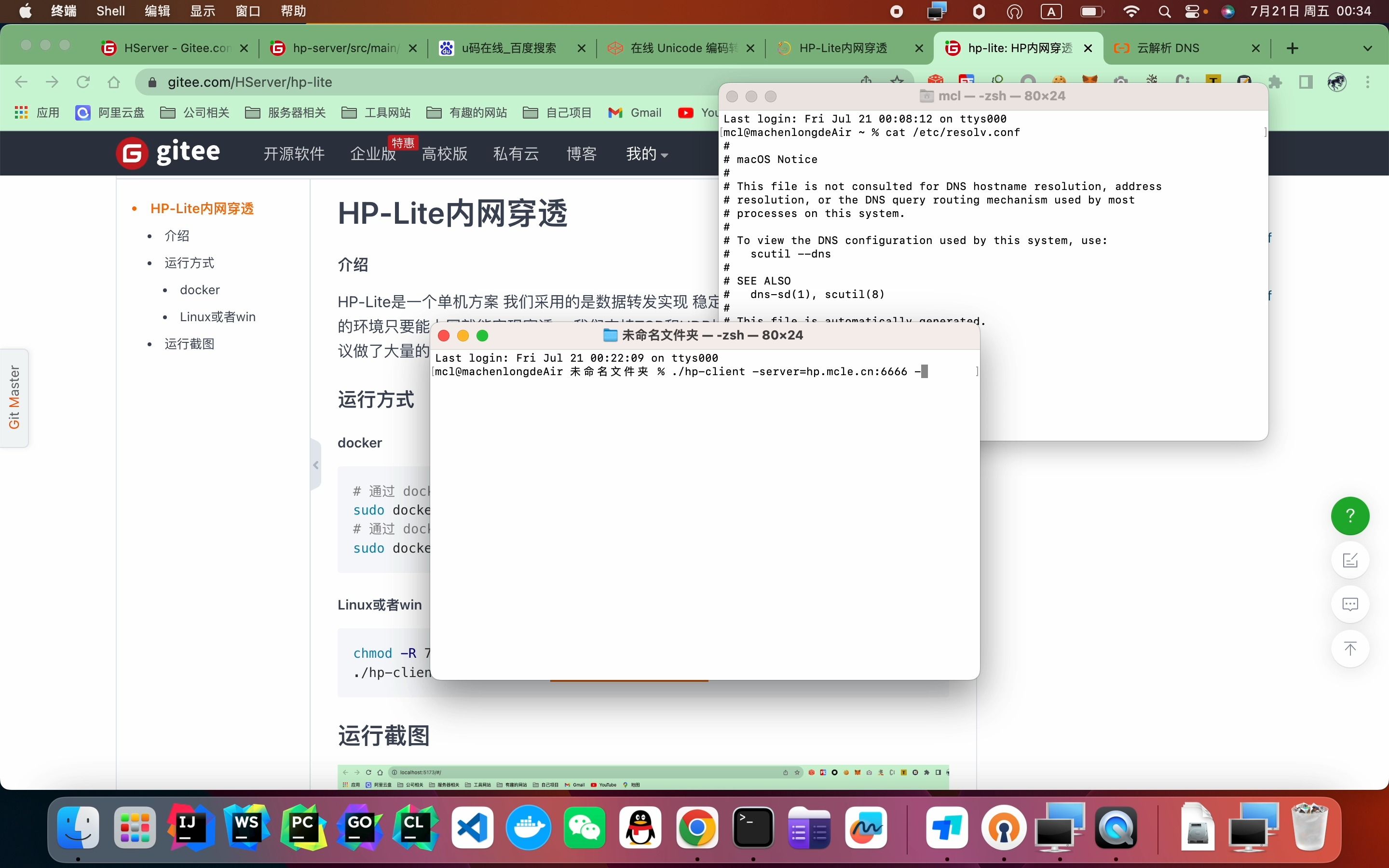Image resolution: width=1389 pixels, height=868 pixels.
Task: Launch CLion from the dock
Action: click(415, 827)
